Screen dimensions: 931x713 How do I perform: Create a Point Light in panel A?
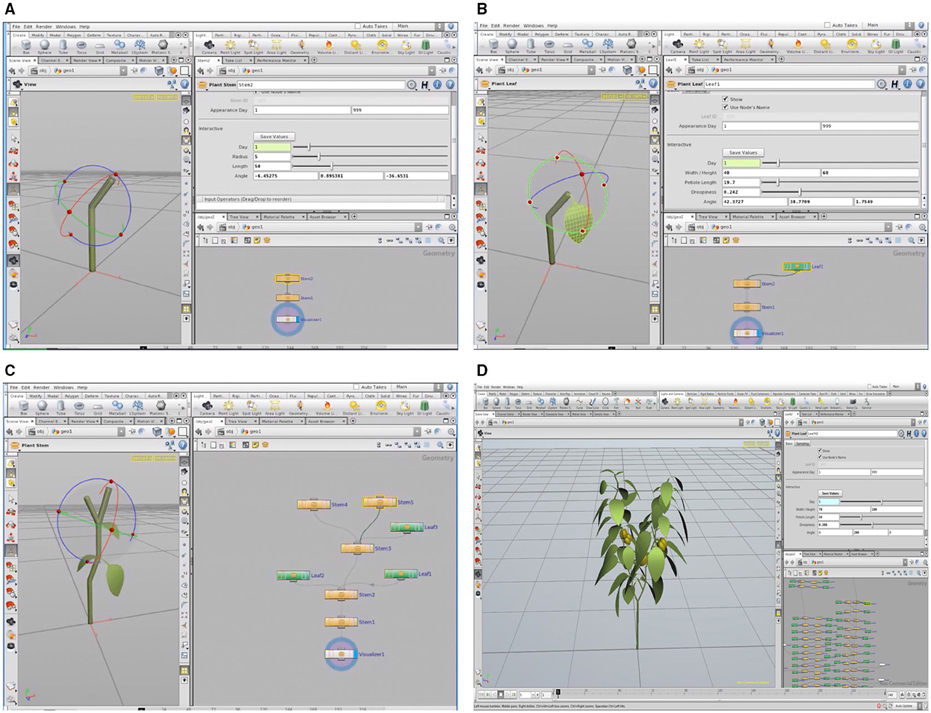click(230, 47)
